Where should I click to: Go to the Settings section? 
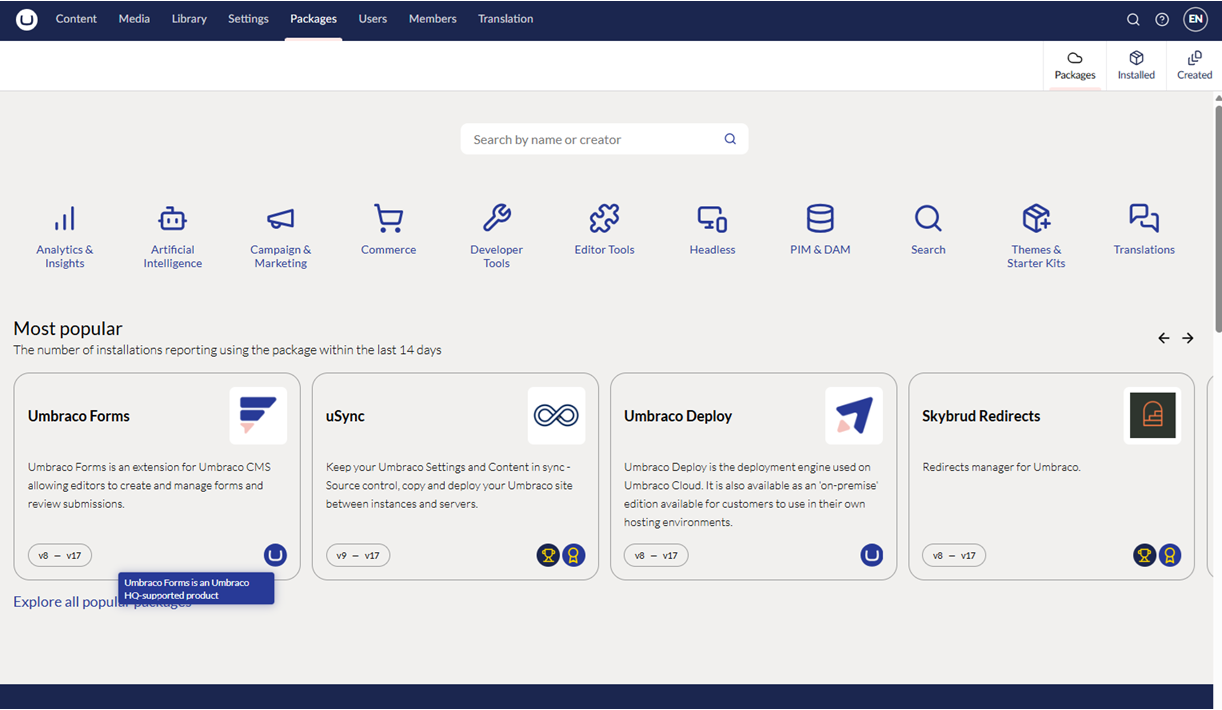[248, 19]
